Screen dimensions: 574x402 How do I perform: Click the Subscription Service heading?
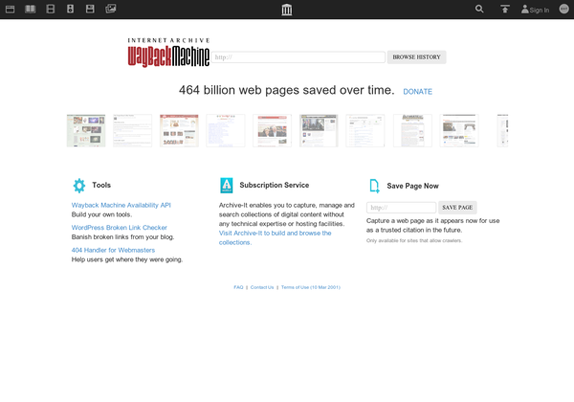[274, 185]
